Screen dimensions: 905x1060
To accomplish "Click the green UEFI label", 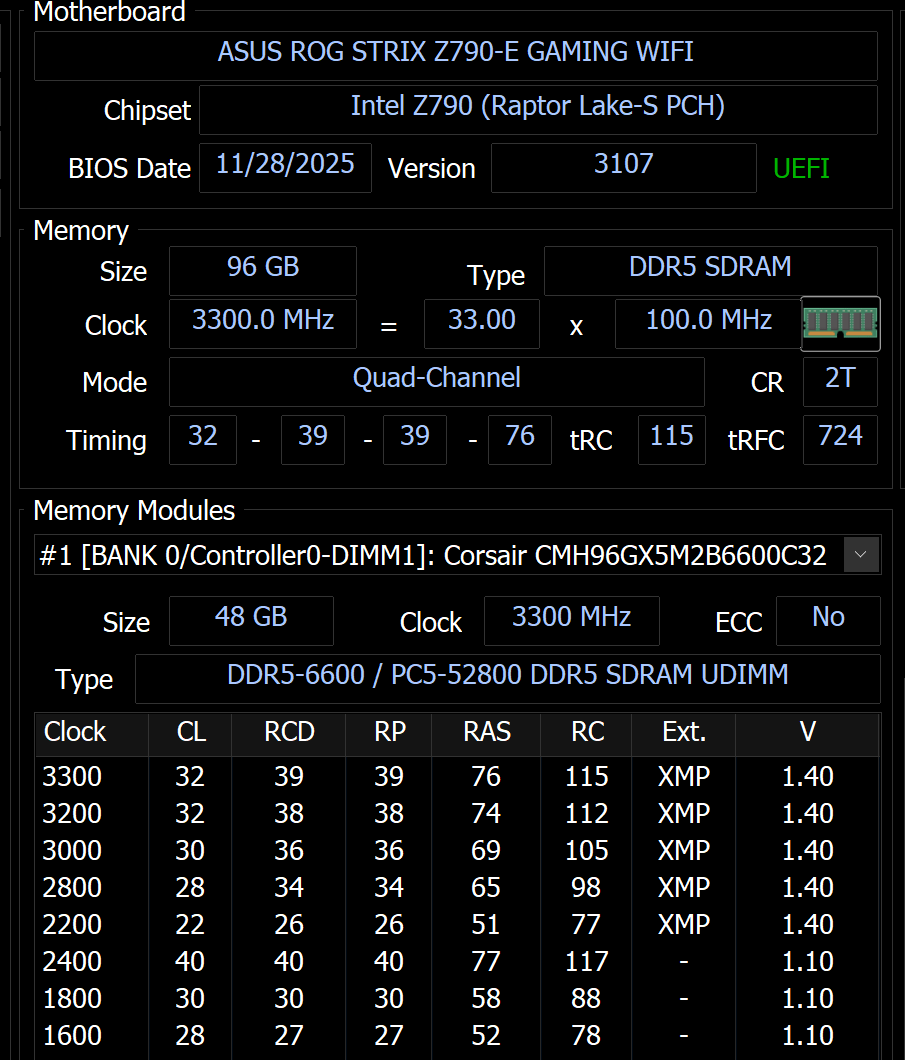I will click(x=801, y=168).
